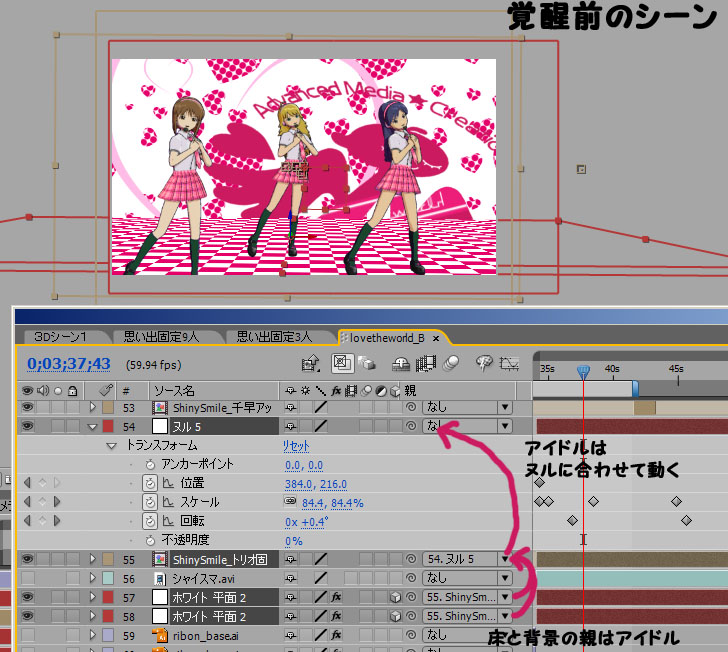Open parent dropdown for layer 53

[467, 407]
